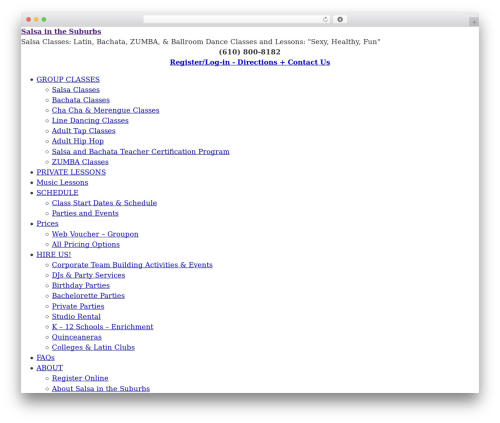Viewport: 500px width, 423px height.
Task: Open Web Voucher – Groupon link
Action: 95,234
